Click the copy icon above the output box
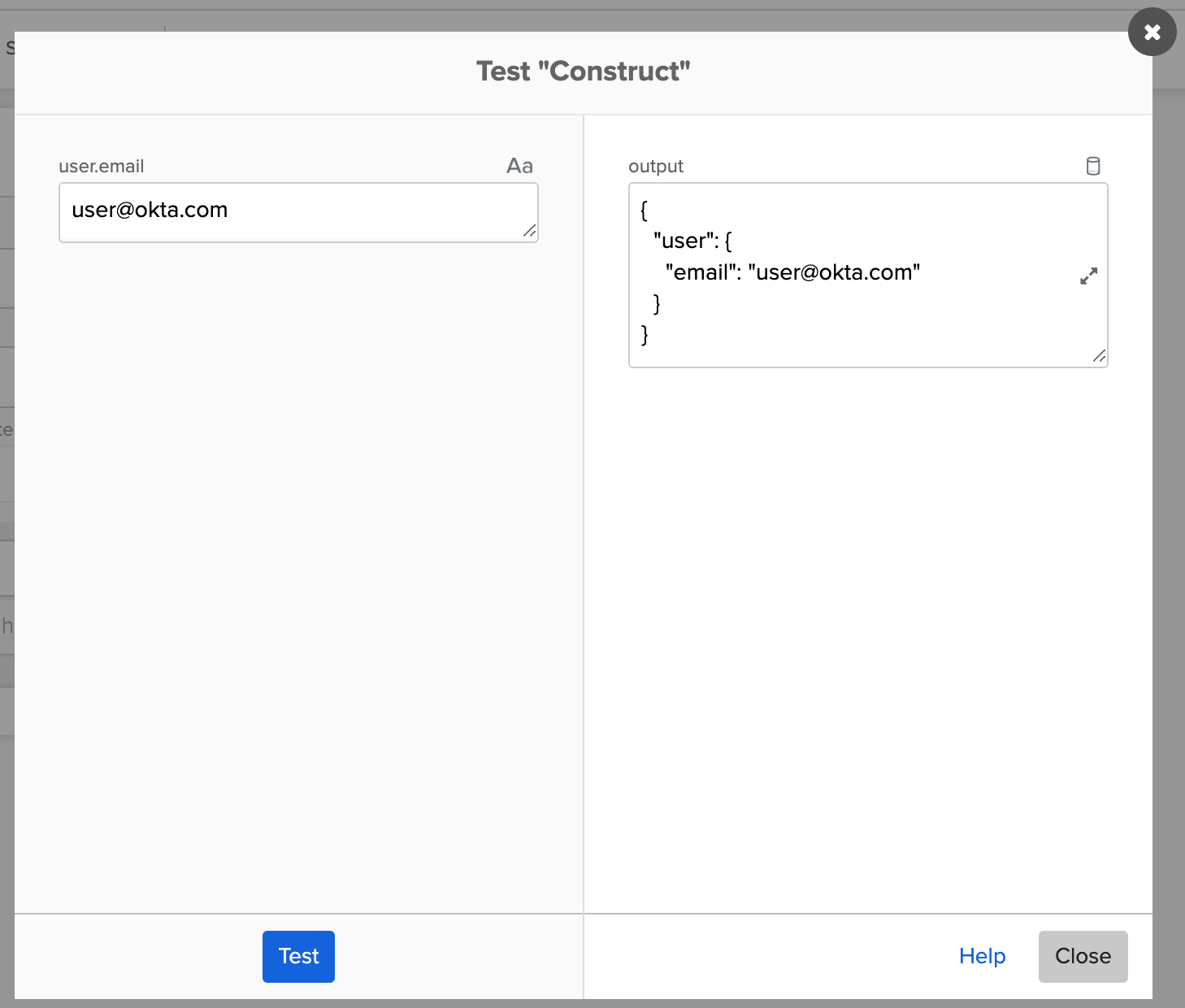The image size is (1185, 1008). [x=1093, y=166]
